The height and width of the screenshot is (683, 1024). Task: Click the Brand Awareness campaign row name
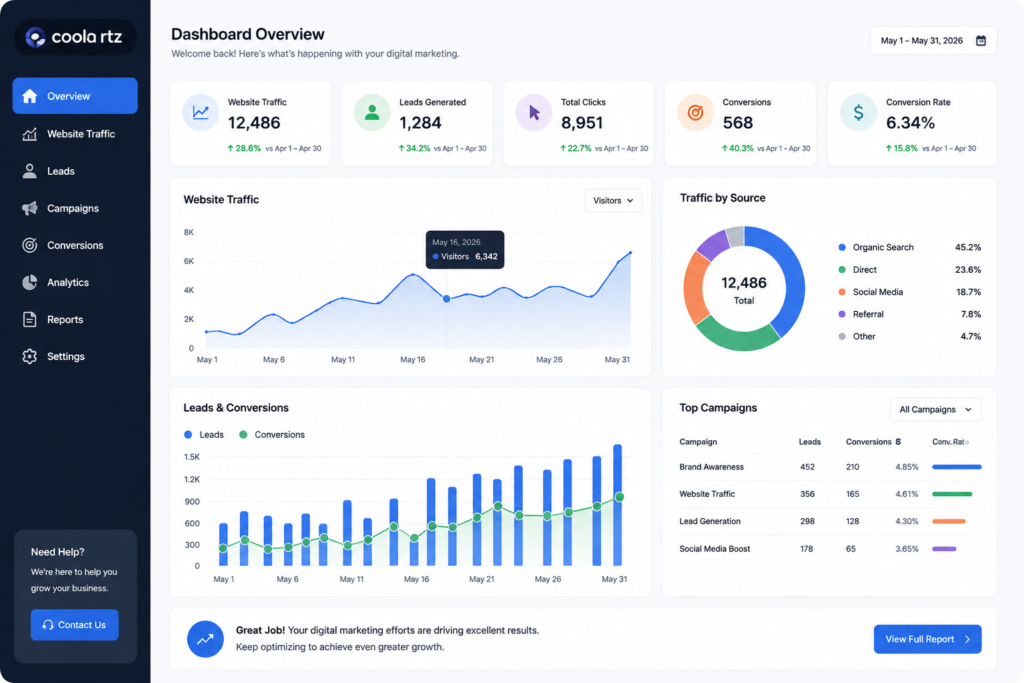pos(711,467)
